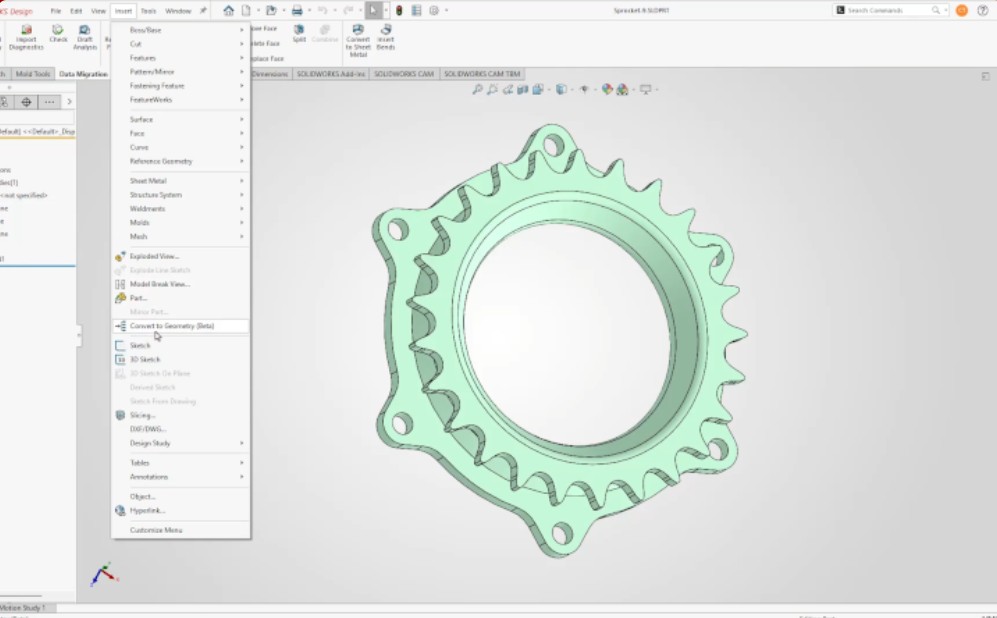997x618 pixels.
Task: Click the Options gear icon
Action: coord(434,10)
